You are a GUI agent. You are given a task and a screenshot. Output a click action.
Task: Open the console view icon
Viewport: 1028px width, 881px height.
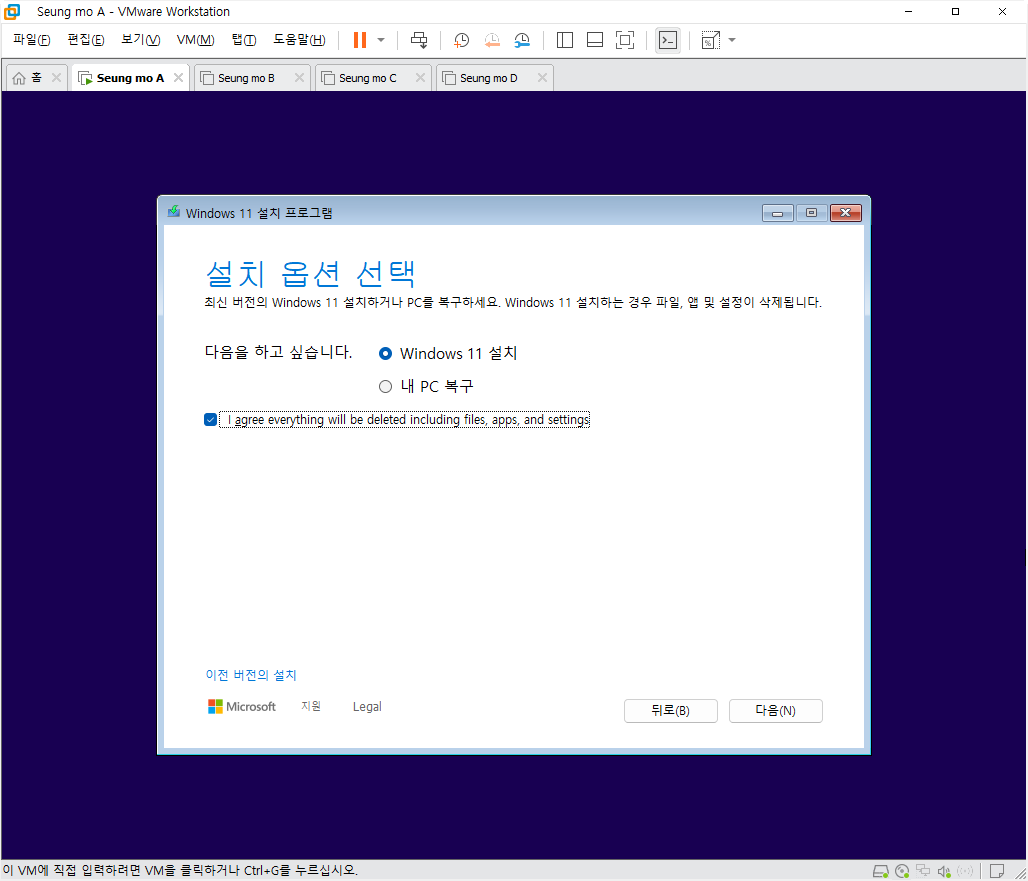tap(667, 40)
